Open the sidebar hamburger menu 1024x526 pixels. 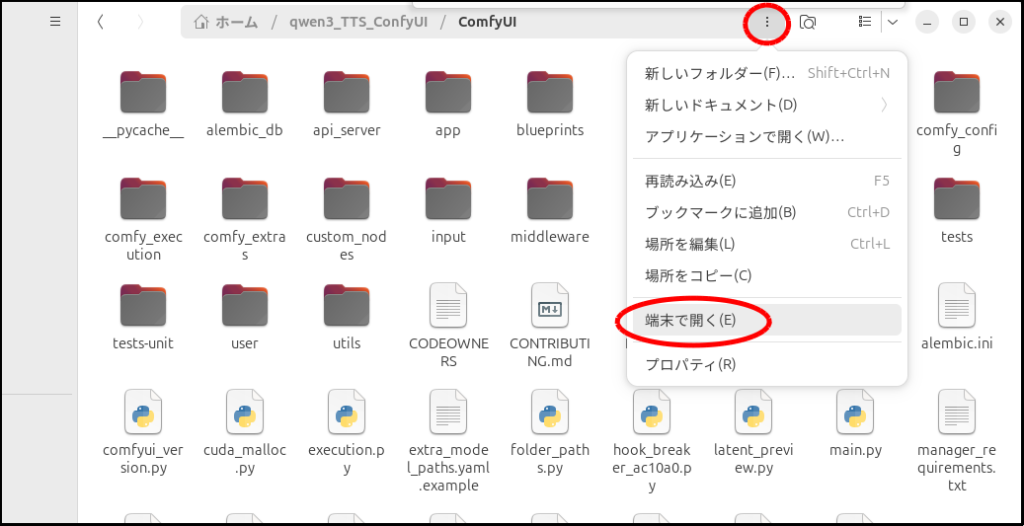55,22
